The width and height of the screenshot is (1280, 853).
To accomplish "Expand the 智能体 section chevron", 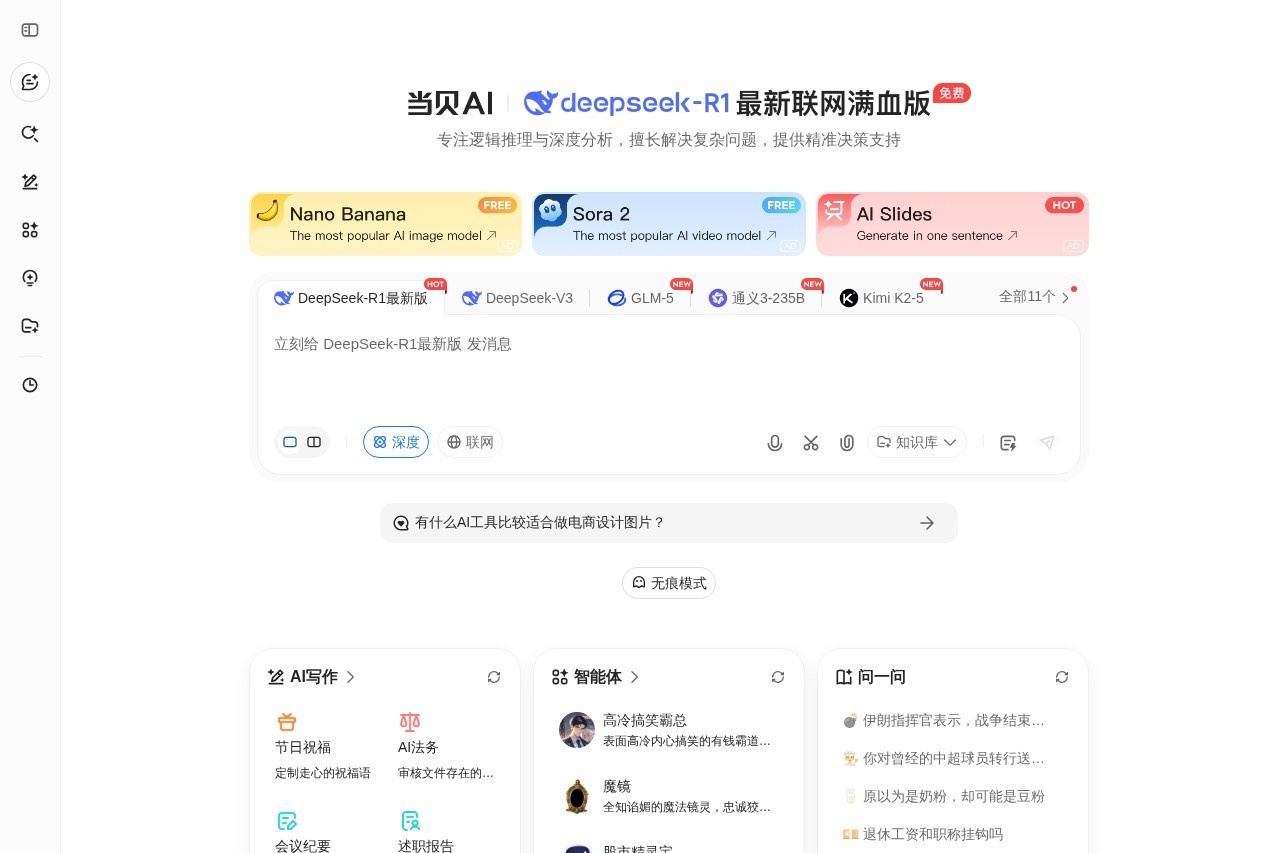I will (x=634, y=677).
